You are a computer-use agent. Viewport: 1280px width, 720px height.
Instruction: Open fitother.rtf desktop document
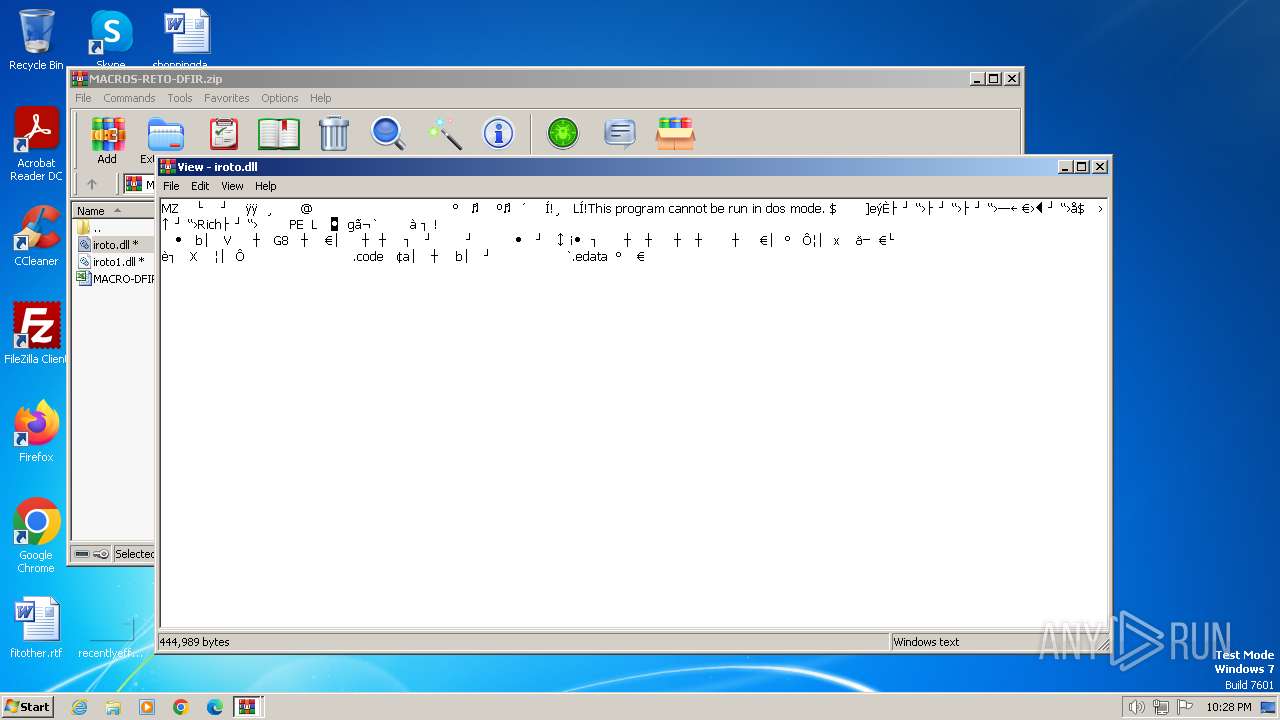point(36,628)
